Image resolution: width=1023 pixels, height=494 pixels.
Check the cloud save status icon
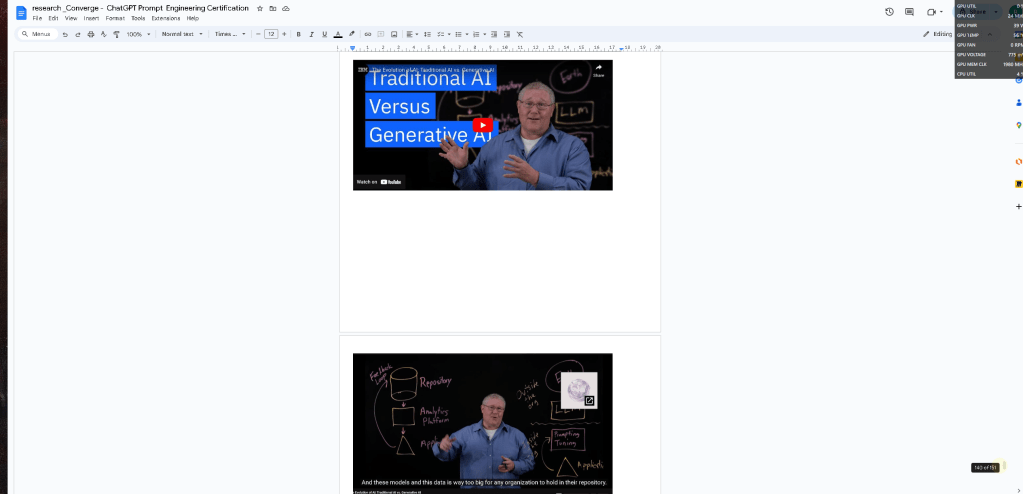point(286,8)
